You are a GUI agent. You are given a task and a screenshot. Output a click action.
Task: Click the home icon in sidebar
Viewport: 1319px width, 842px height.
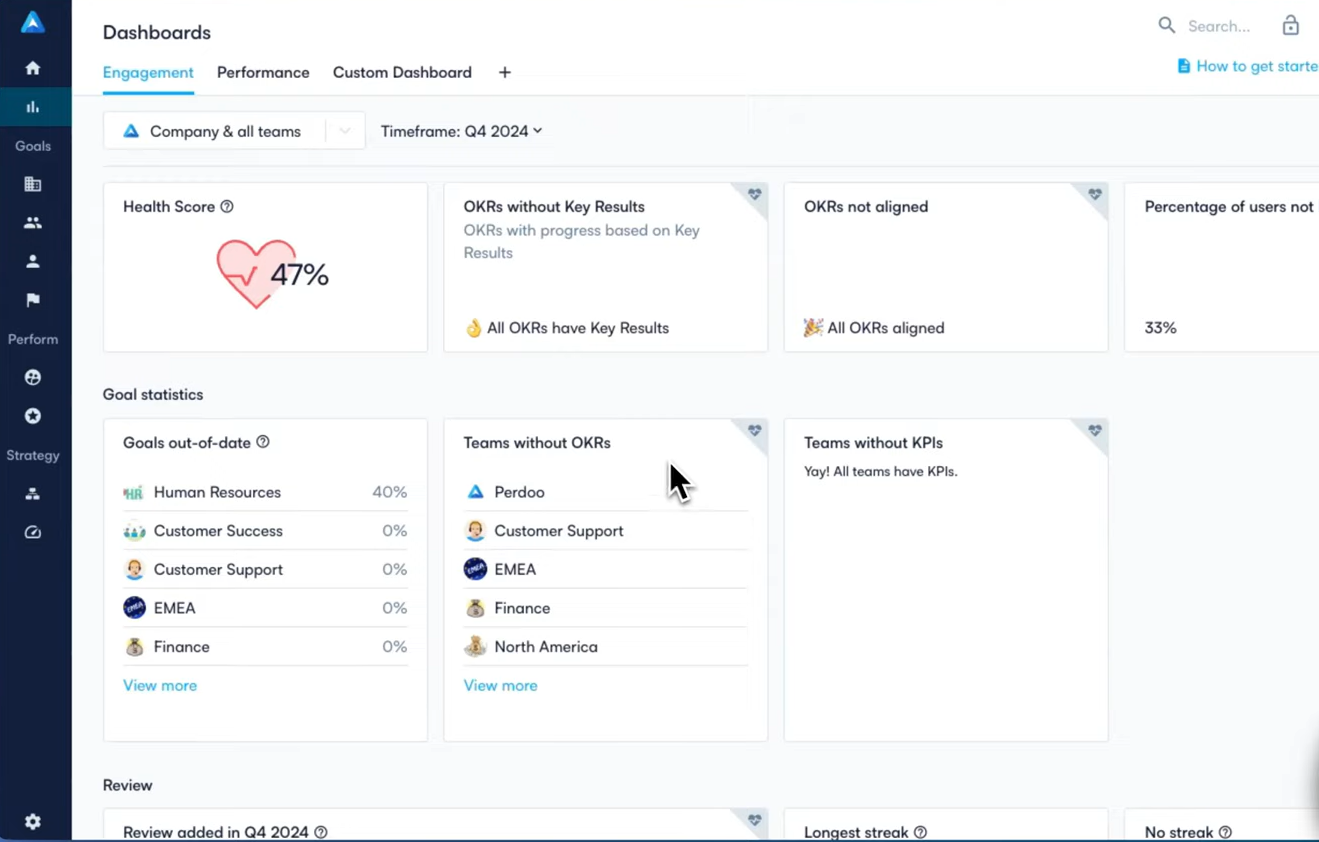(x=33, y=68)
